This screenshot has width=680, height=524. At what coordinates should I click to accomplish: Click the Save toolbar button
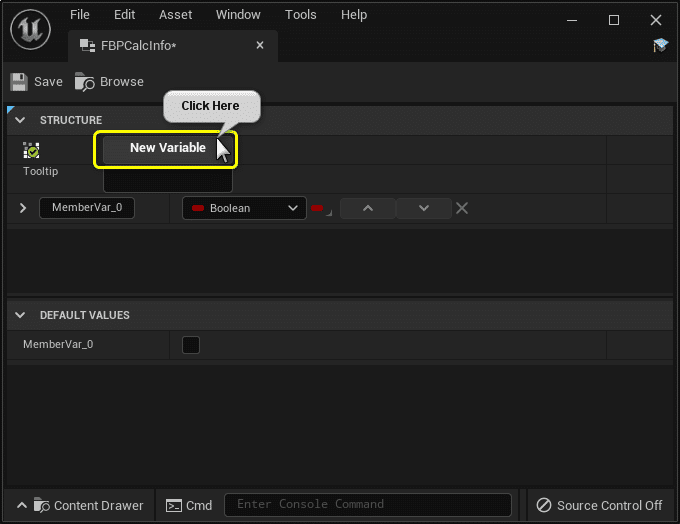click(36, 82)
